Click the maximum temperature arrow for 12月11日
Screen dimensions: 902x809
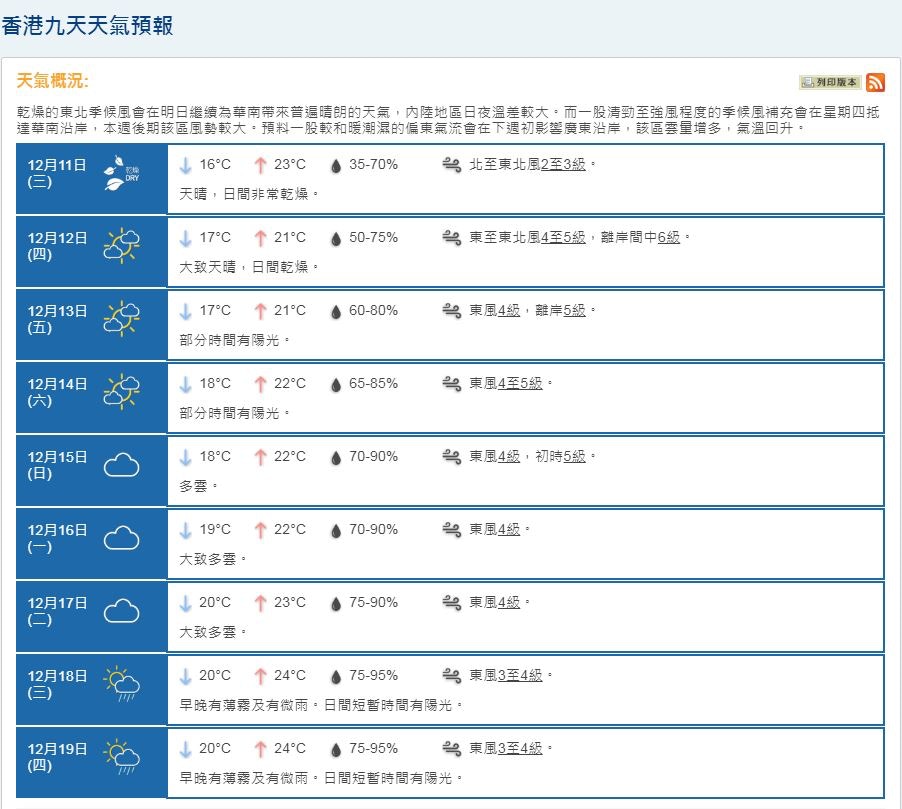(x=260, y=166)
